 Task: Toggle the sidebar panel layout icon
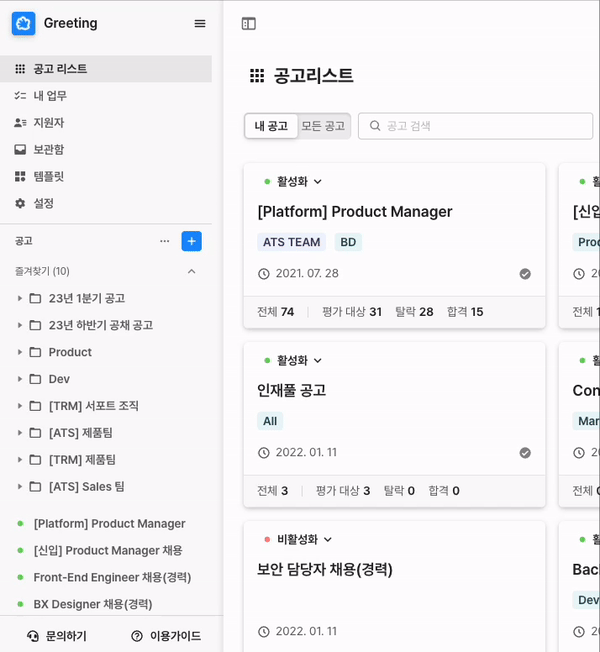(x=249, y=24)
